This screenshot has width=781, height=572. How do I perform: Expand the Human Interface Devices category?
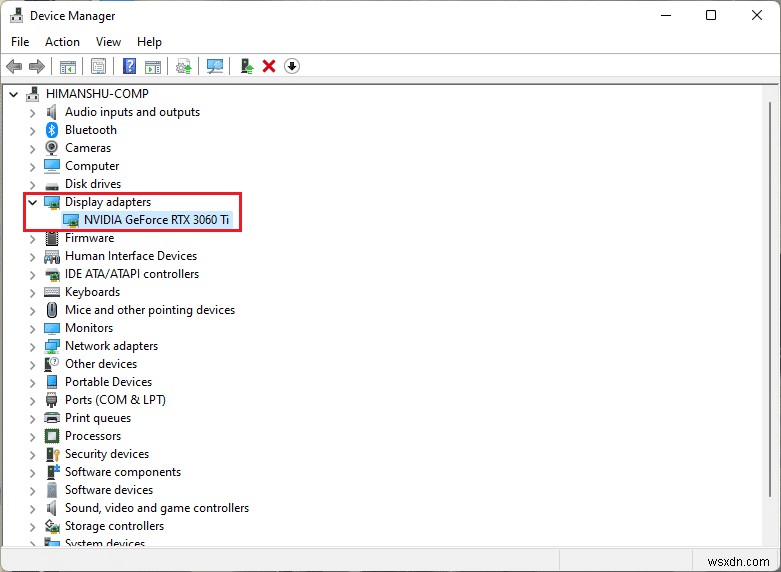[33, 257]
